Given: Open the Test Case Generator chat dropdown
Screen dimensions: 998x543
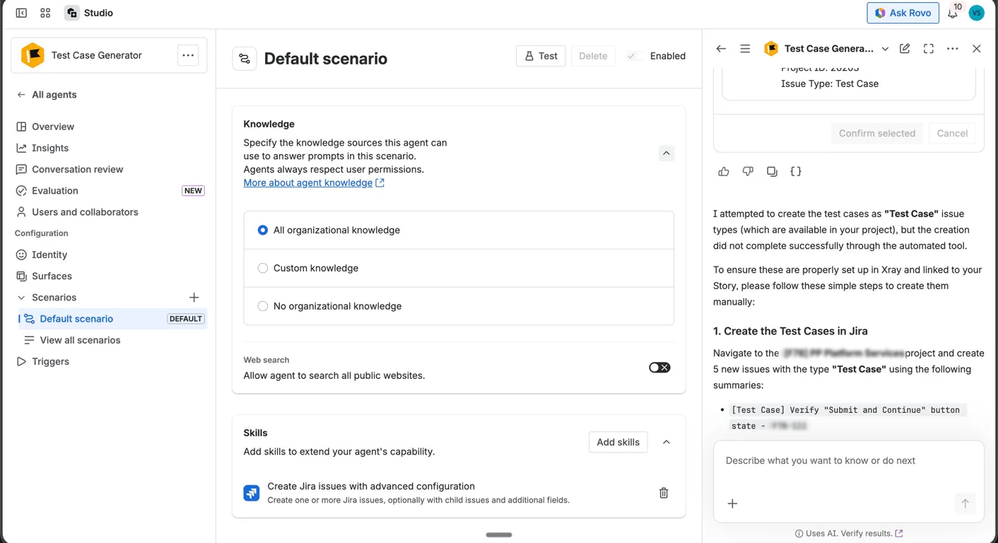Looking at the screenshot, I should pos(885,49).
